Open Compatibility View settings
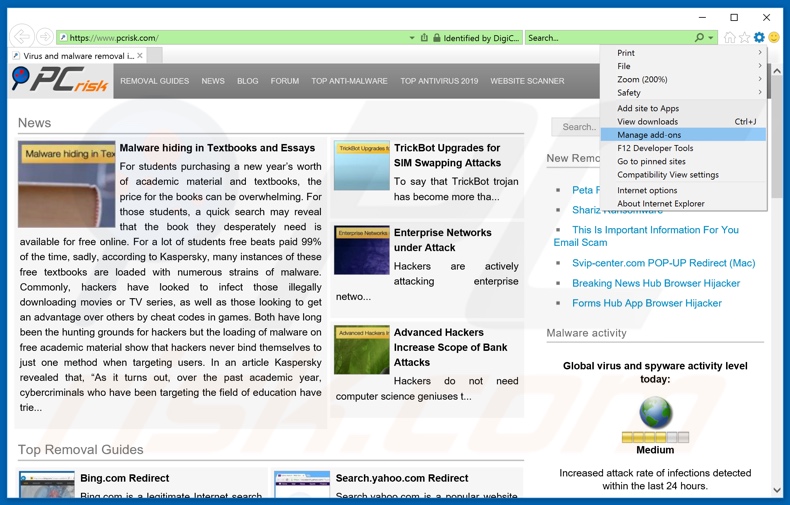The image size is (790, 505). (x=683, y=174)
